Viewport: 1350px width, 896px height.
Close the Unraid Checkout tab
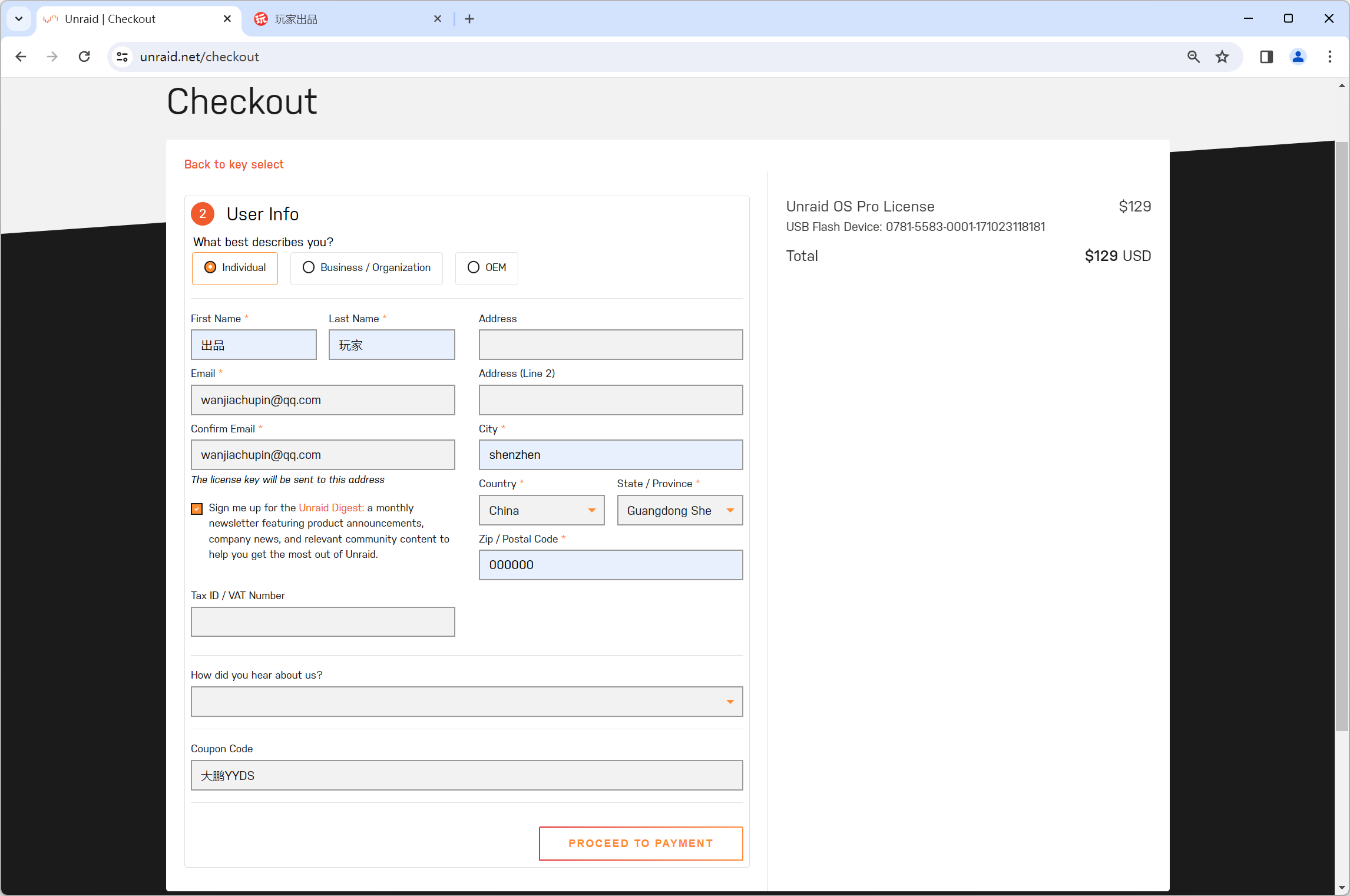pos(227,19)
